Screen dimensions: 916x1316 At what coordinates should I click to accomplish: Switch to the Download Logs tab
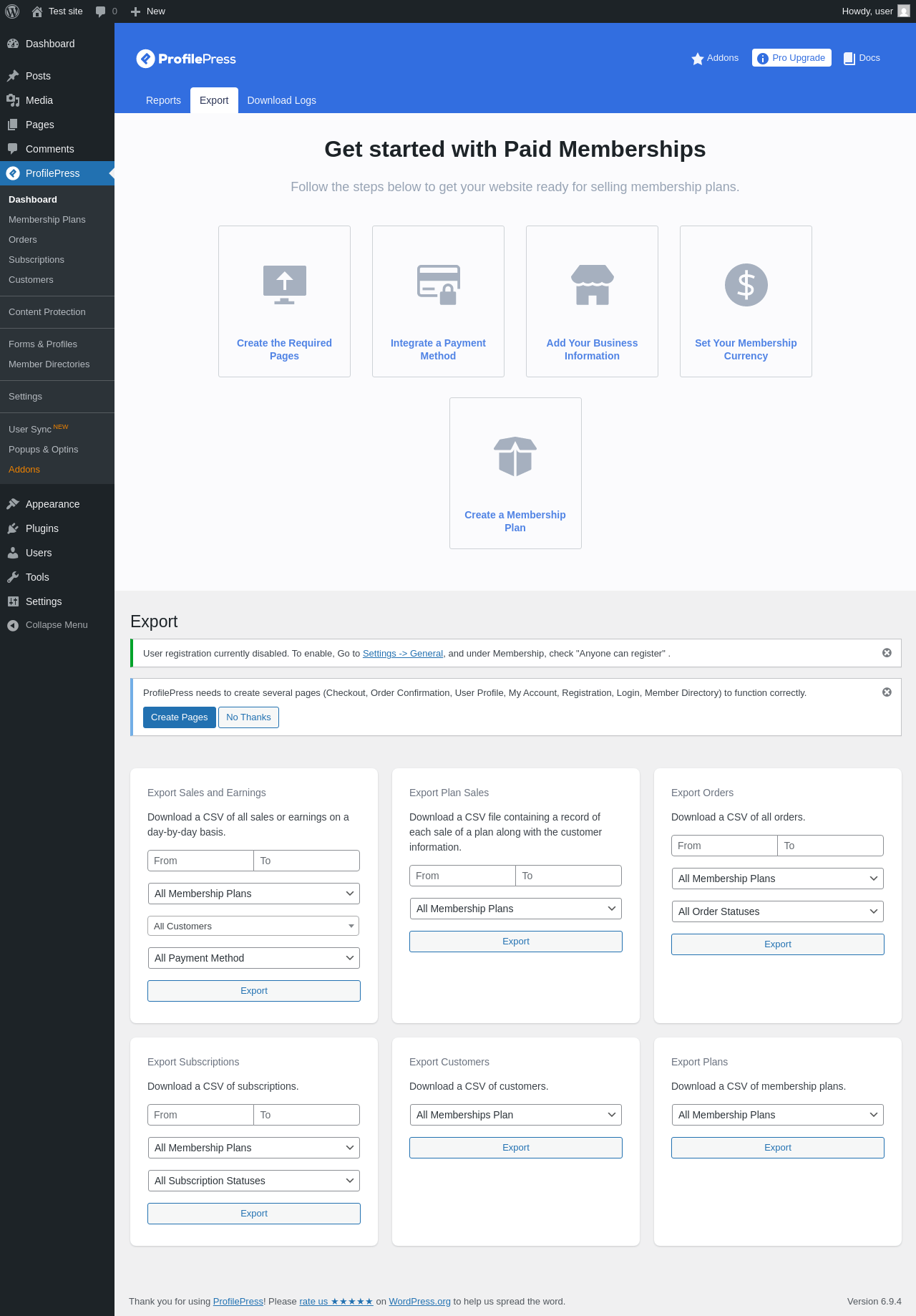point(281,100)
